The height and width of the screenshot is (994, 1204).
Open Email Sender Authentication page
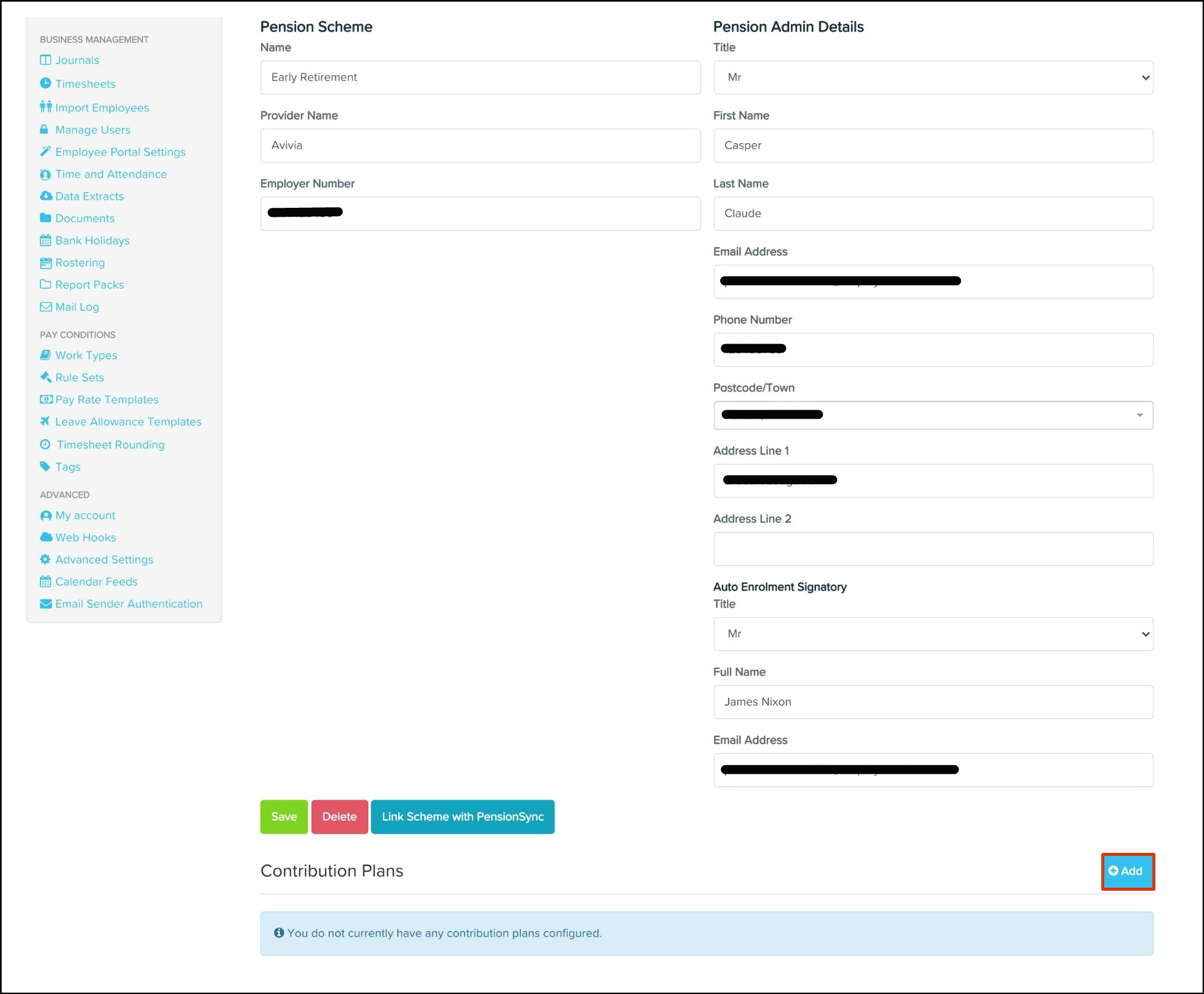(x=129, y=604)
